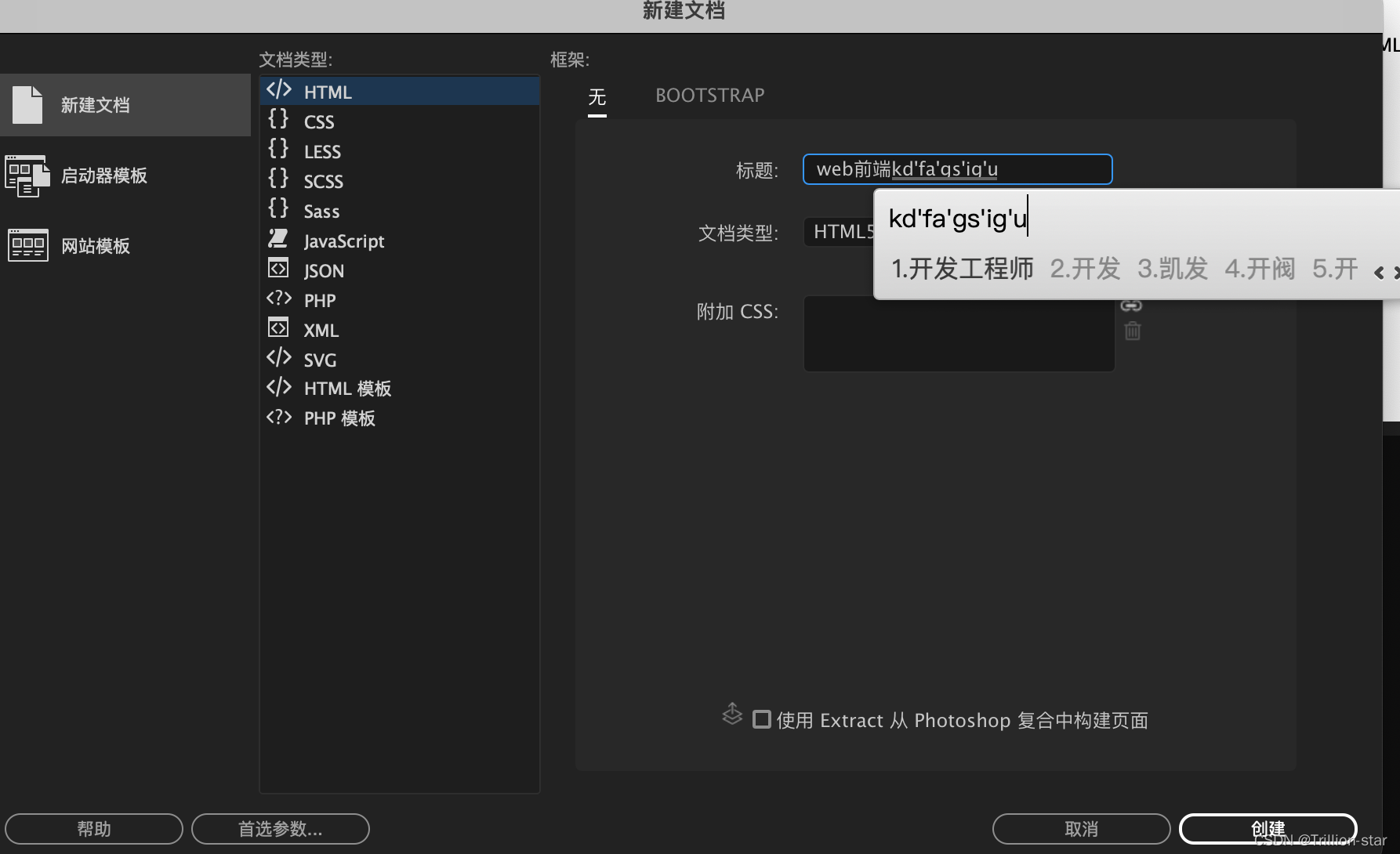Select the New Document page icon

coord(27,105)
